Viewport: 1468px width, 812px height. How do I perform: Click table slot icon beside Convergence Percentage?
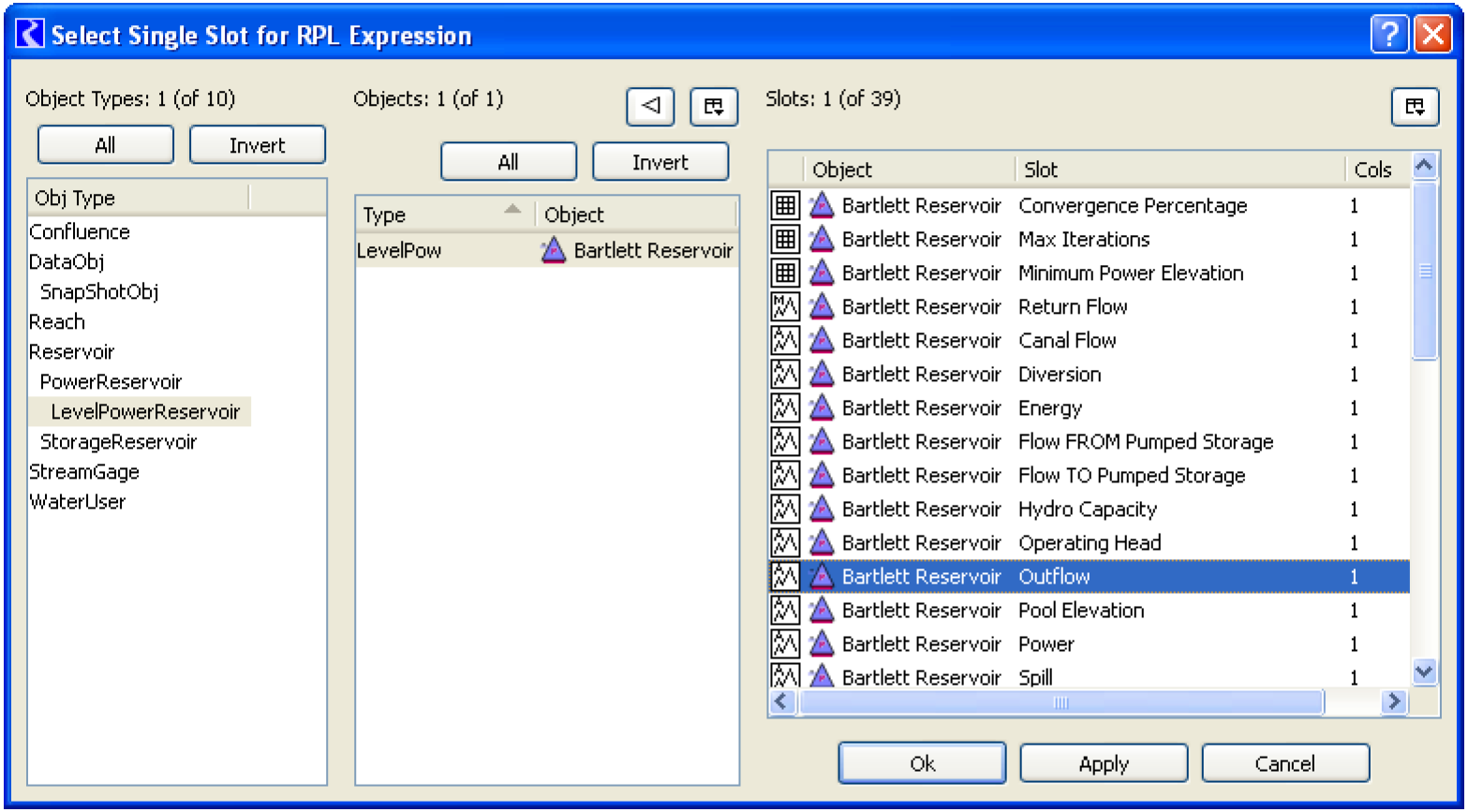click(x=785, y=206)
